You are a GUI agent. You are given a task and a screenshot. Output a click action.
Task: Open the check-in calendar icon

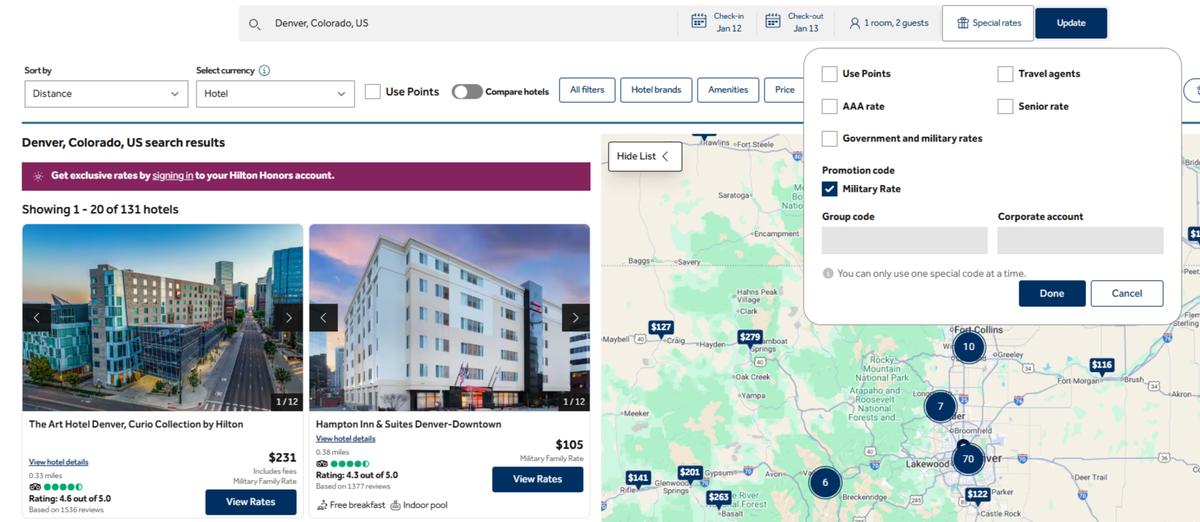[700, 22]
